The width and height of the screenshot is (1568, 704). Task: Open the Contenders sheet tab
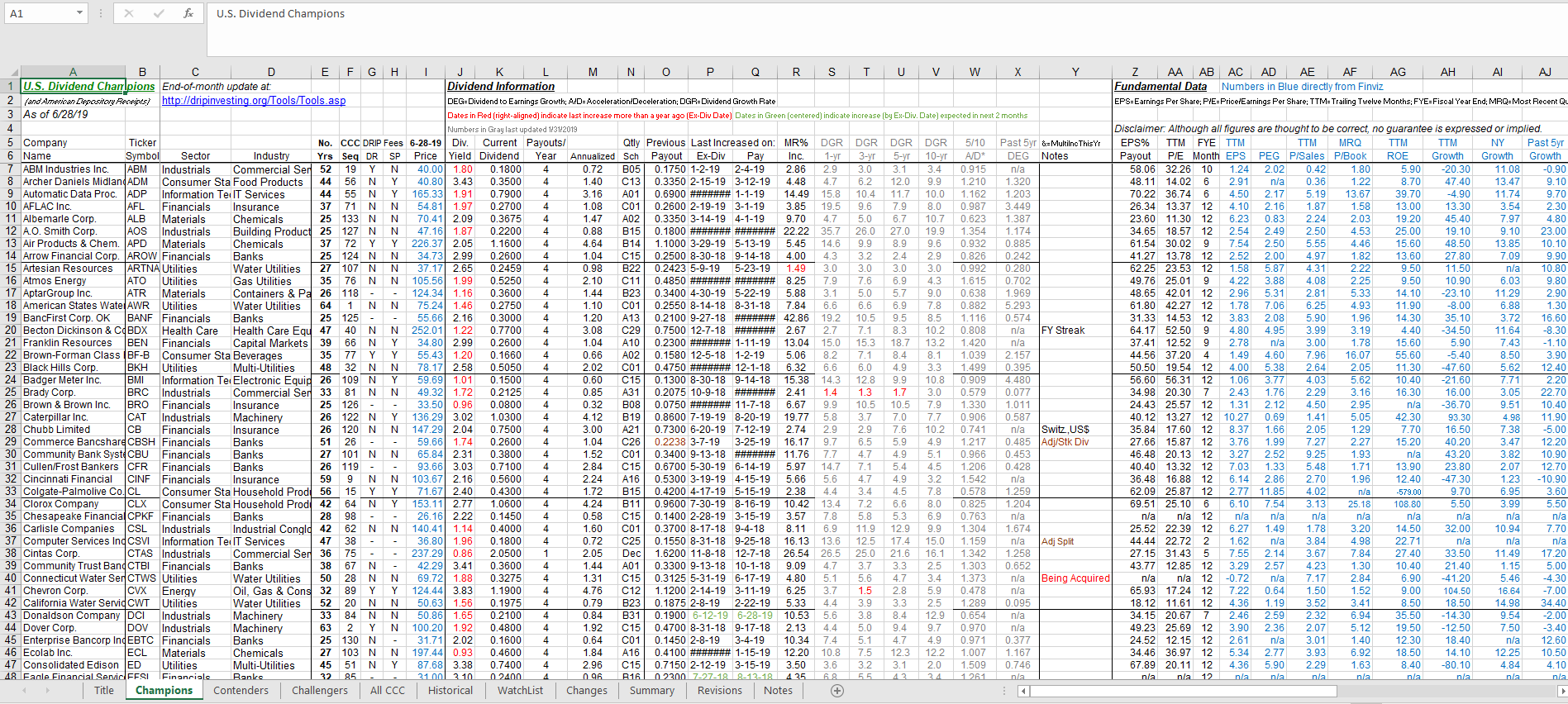coord(241,691)
